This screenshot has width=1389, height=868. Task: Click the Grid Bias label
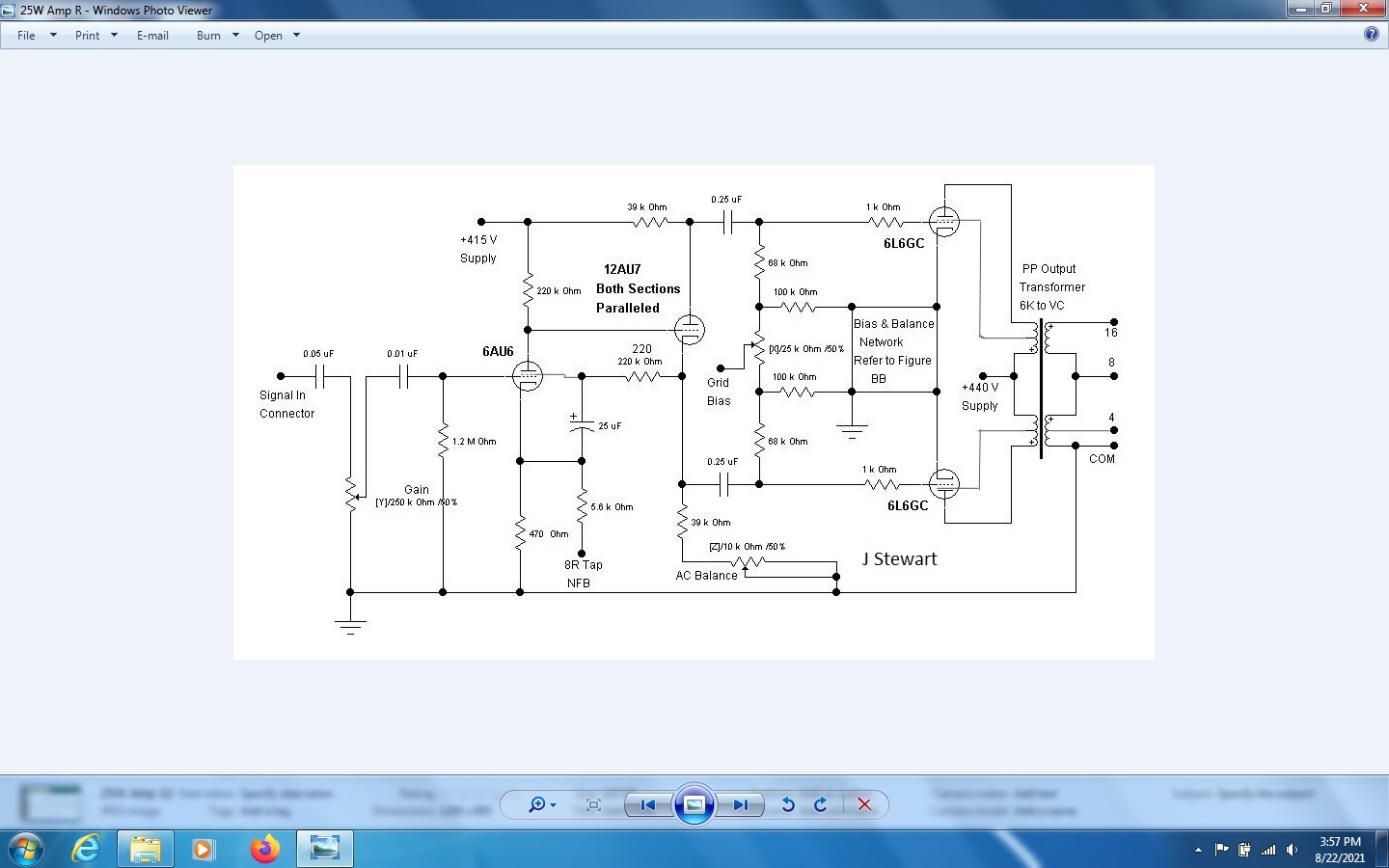point(719,392)
